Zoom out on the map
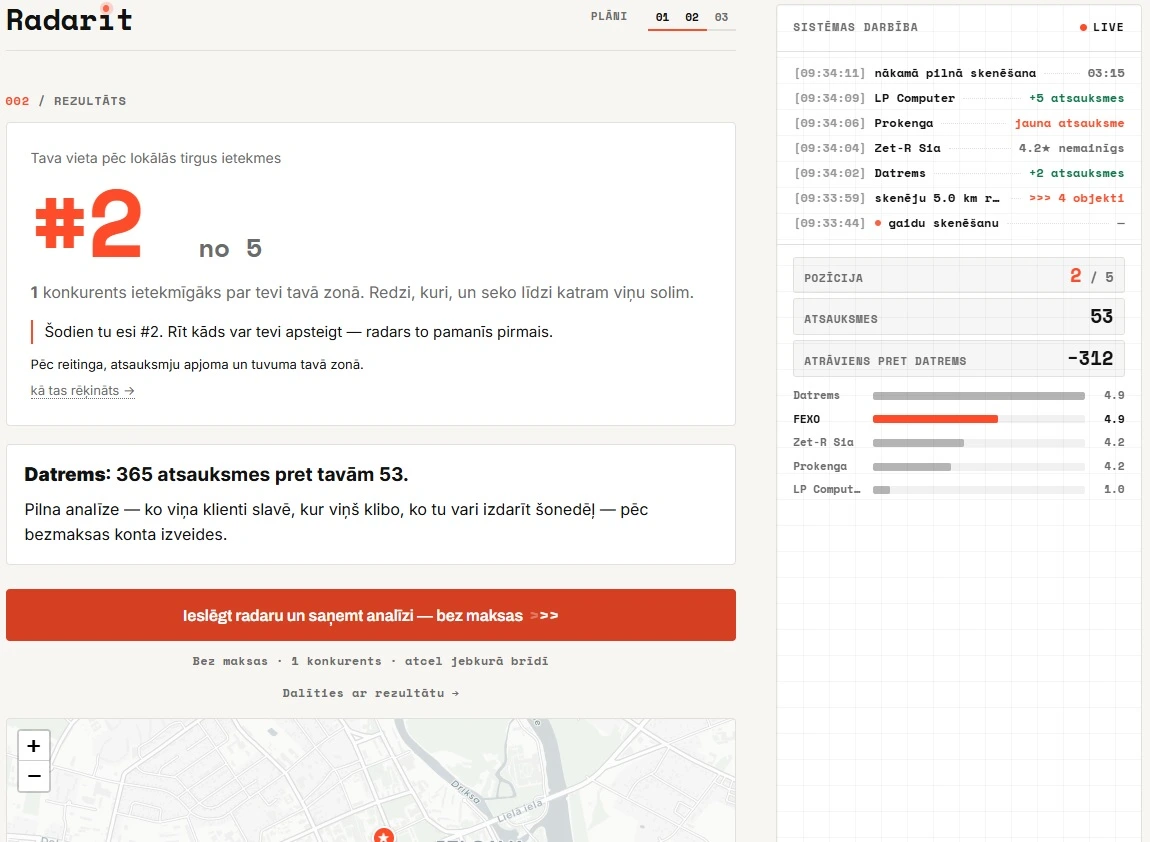The image size is (1150, 842). coord(34,776)
